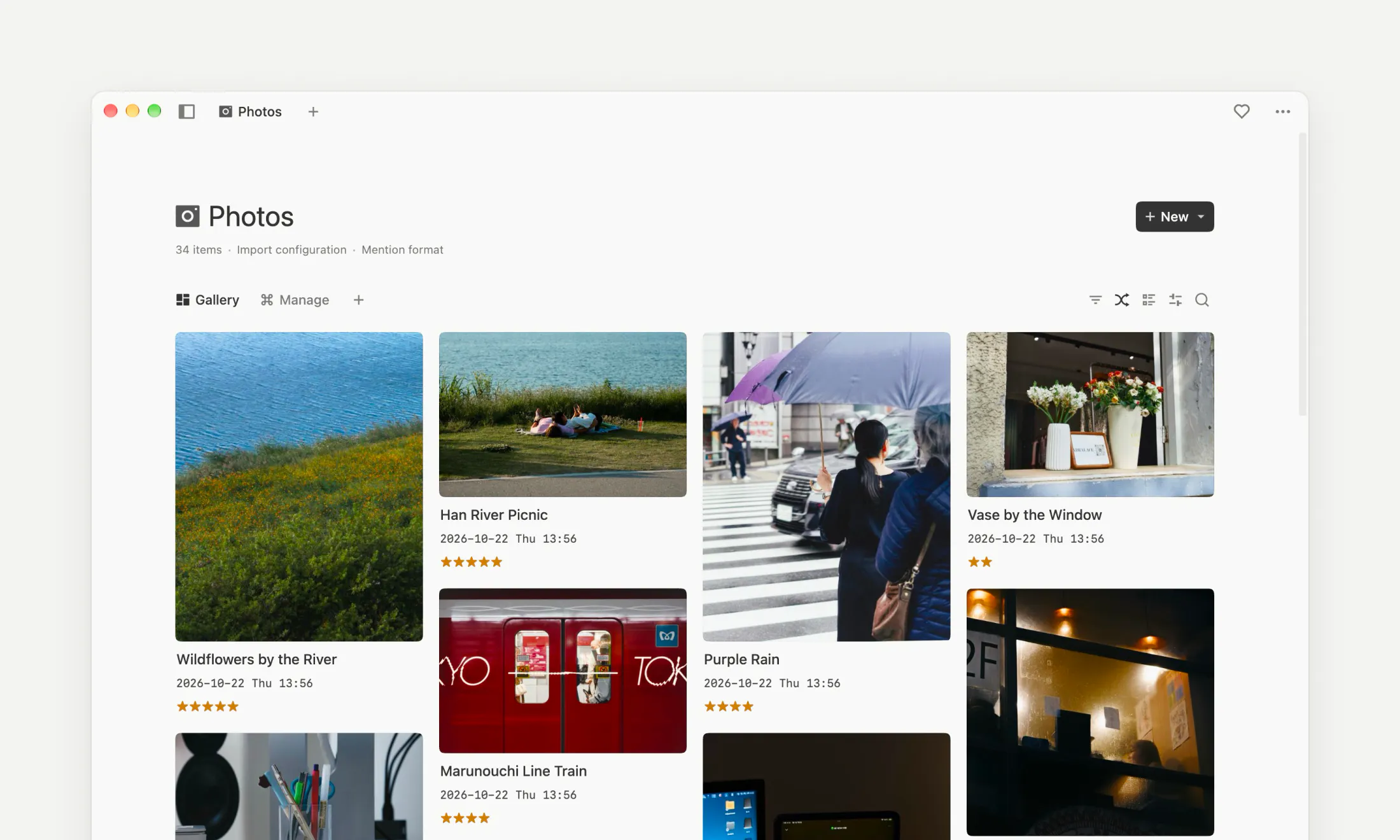Open the filter icon in the view toolbar
The height and width of the screenshot is (840, 1400).
pos(1095,300)
